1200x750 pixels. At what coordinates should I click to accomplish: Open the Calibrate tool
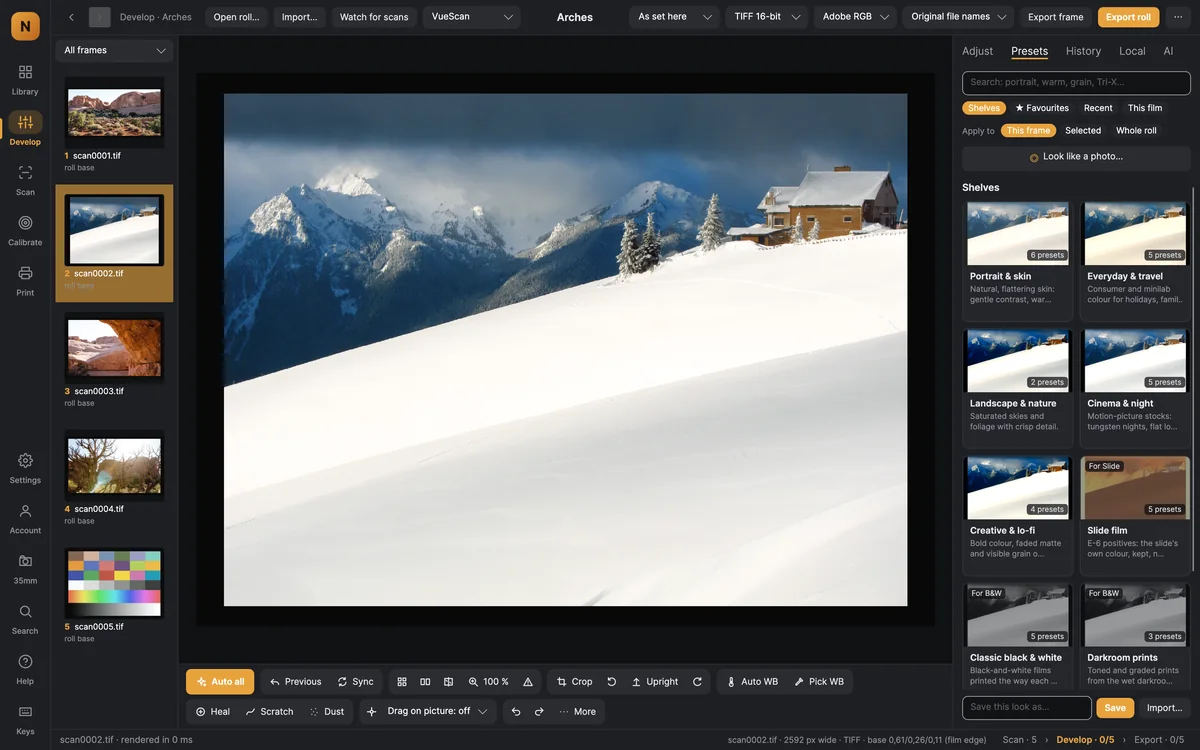point(25,230)
